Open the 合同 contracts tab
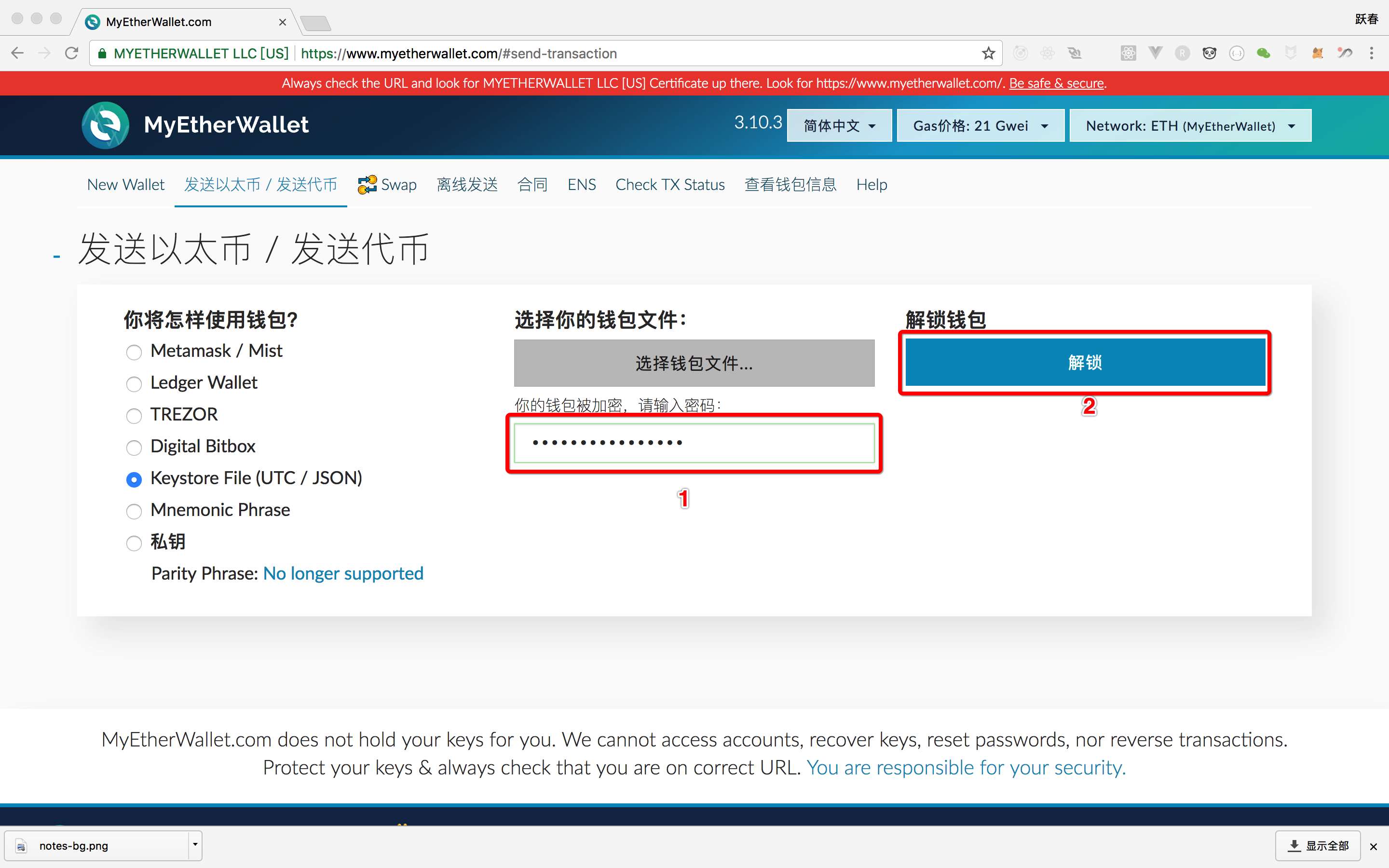 (x=532, y=184)
